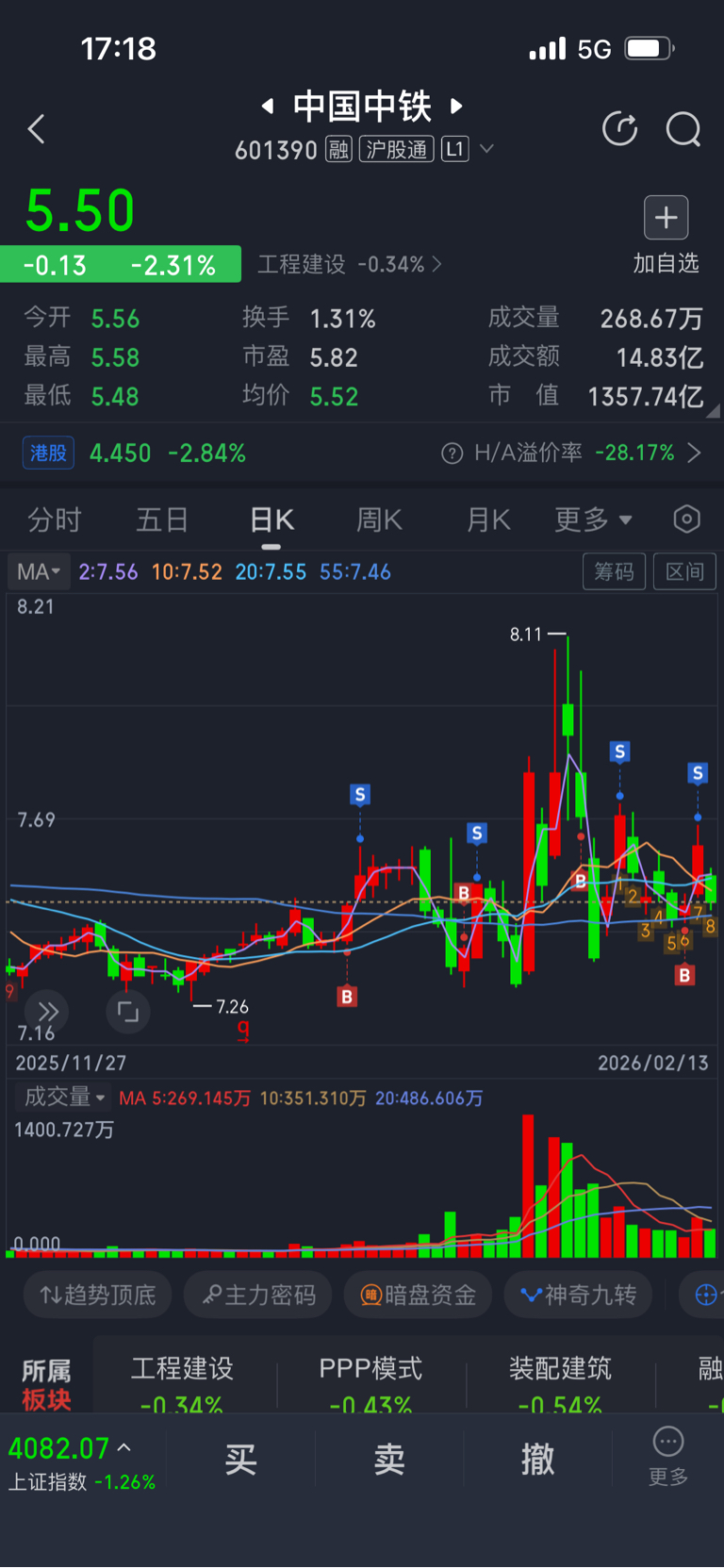The height and width of the screenshot is (1568, 724).
Task: Open chart settings hexagon icon
Action: (x=687, y=519)
